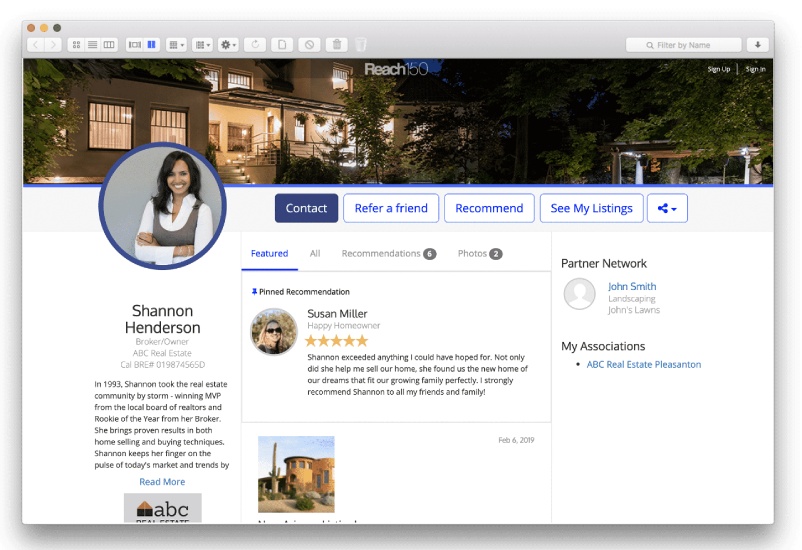
Task: Click the download arrow button
Action: click(758, 45)
